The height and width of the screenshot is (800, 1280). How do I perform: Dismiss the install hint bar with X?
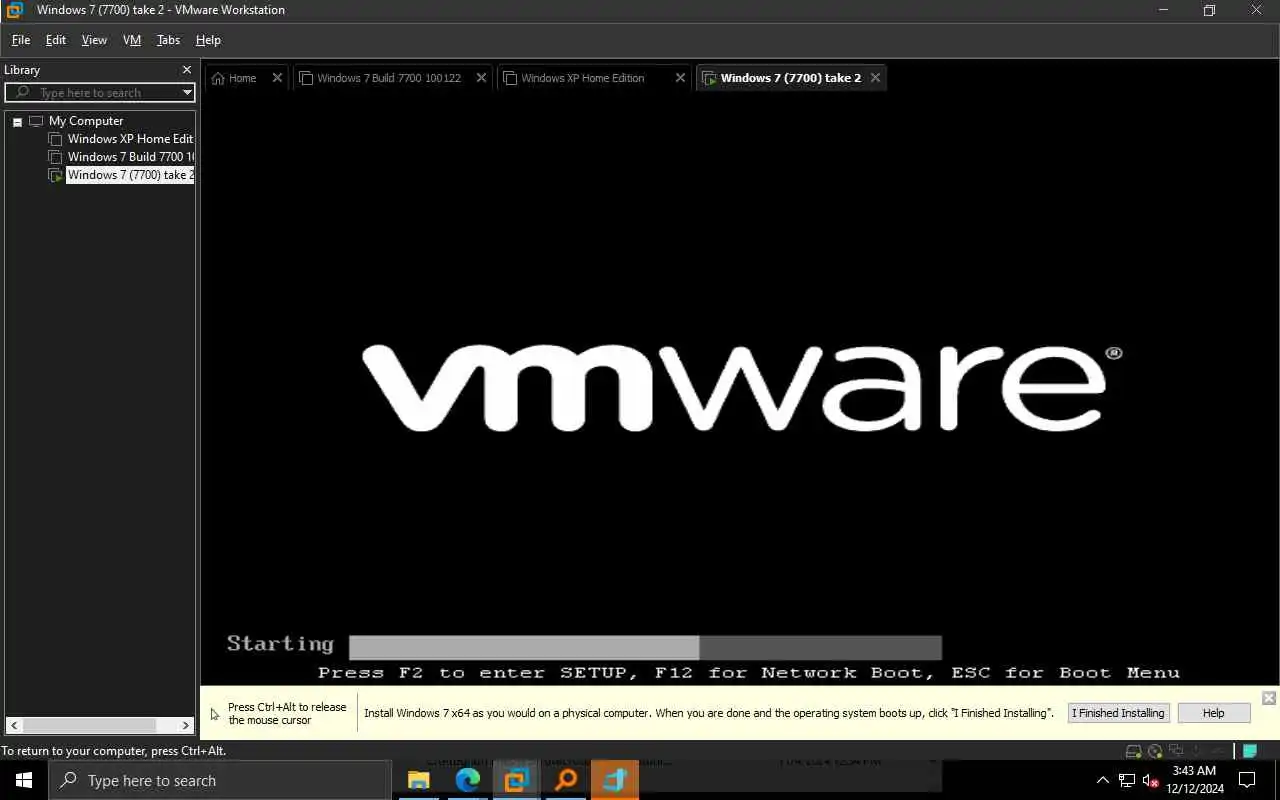(1268, 698)
